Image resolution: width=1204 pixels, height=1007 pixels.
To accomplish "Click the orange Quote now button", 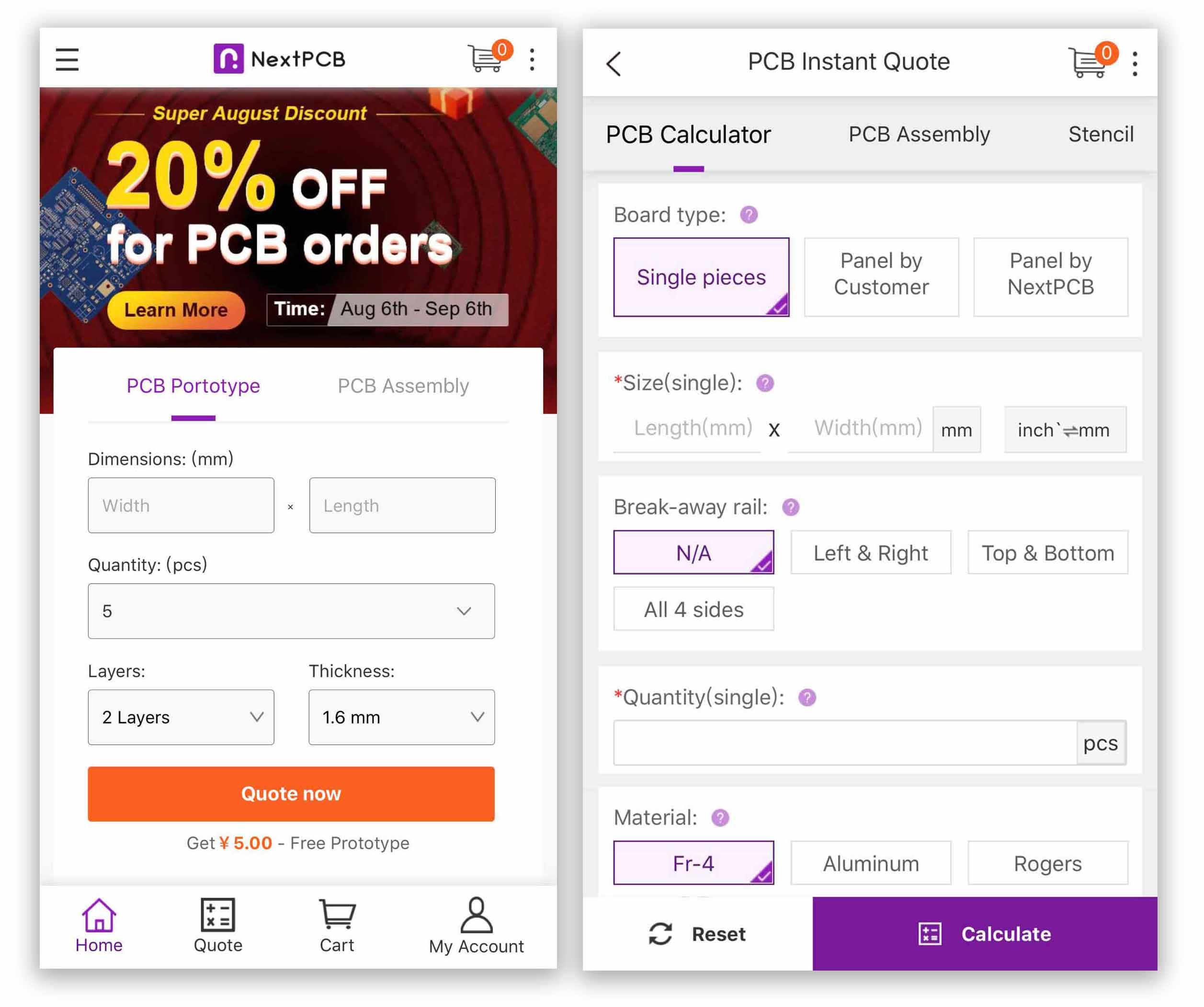I will pyautogui.click(x=291, y=794).
